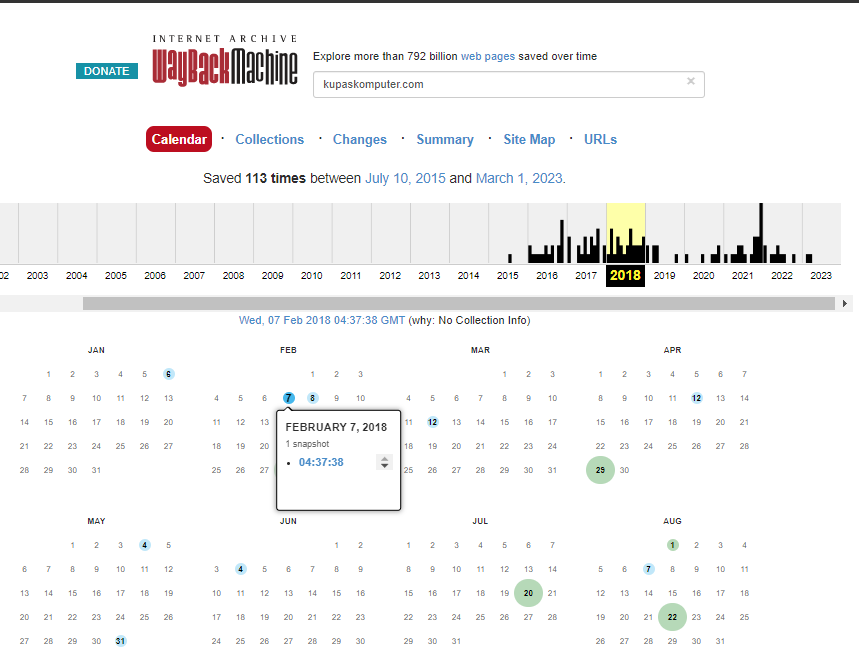Switch to the Collections tab
Screen dimensions: 859x650
click(270, 139)
